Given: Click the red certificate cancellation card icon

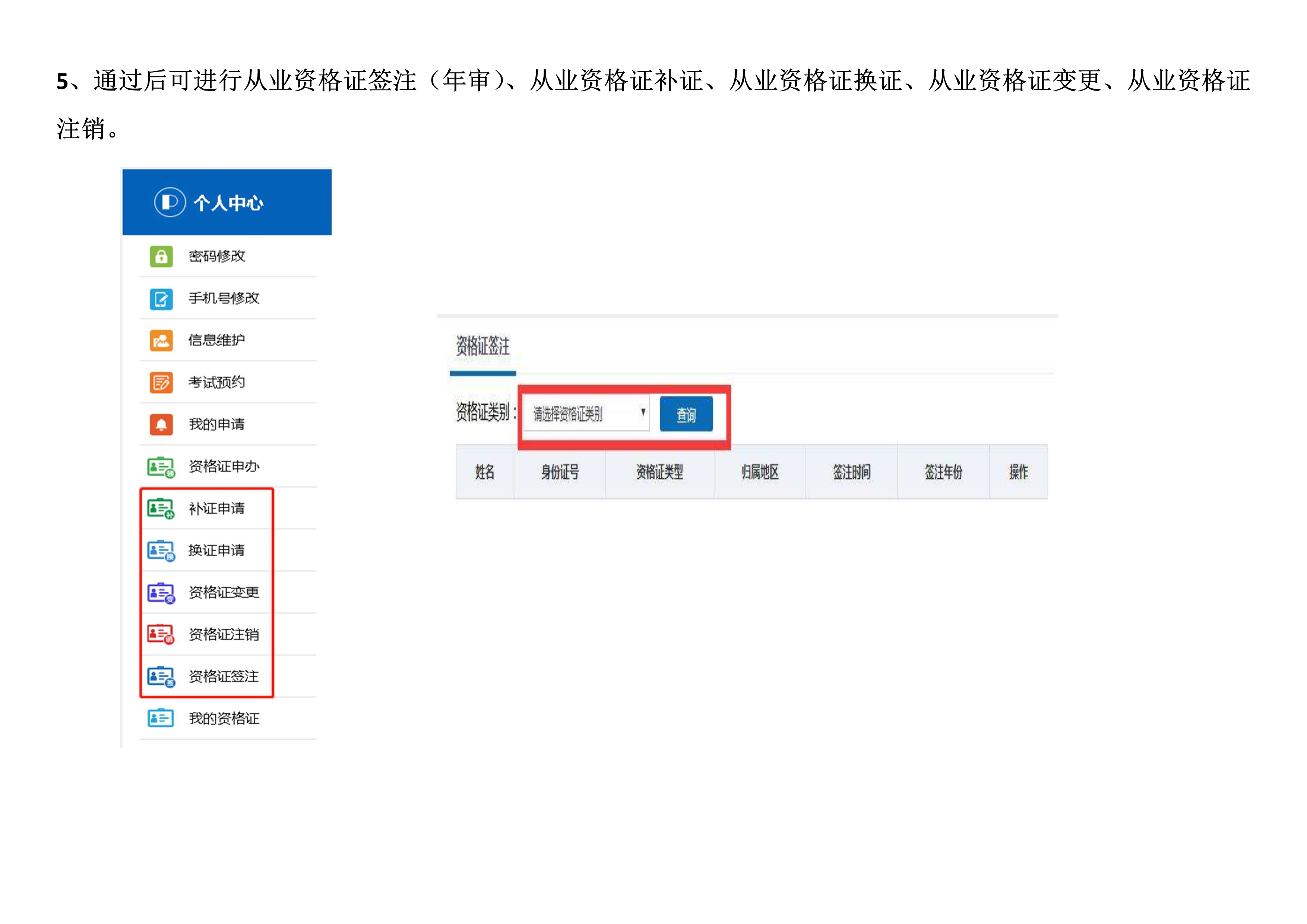Looking at the screenshot, I should (161, 634).
